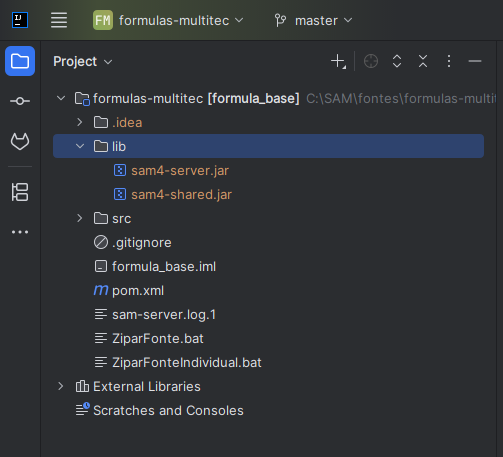
Task: Open the master branch dropdown
Action: (x=323, y=20)
